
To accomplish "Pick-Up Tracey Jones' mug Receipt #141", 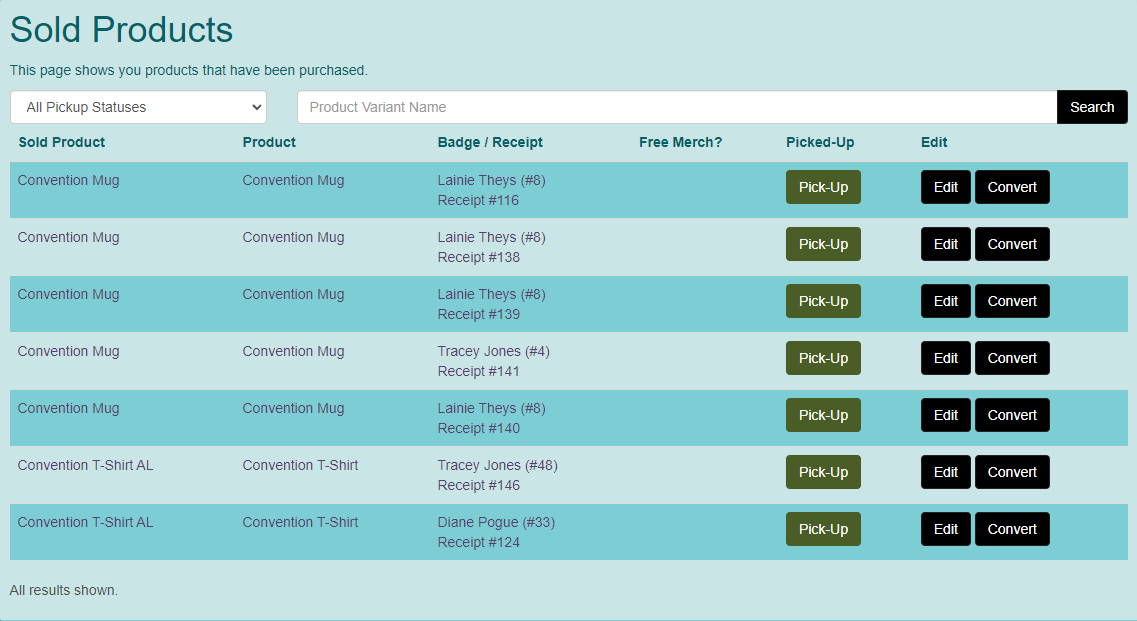I will pyautogui.click(x=823, y=358).
